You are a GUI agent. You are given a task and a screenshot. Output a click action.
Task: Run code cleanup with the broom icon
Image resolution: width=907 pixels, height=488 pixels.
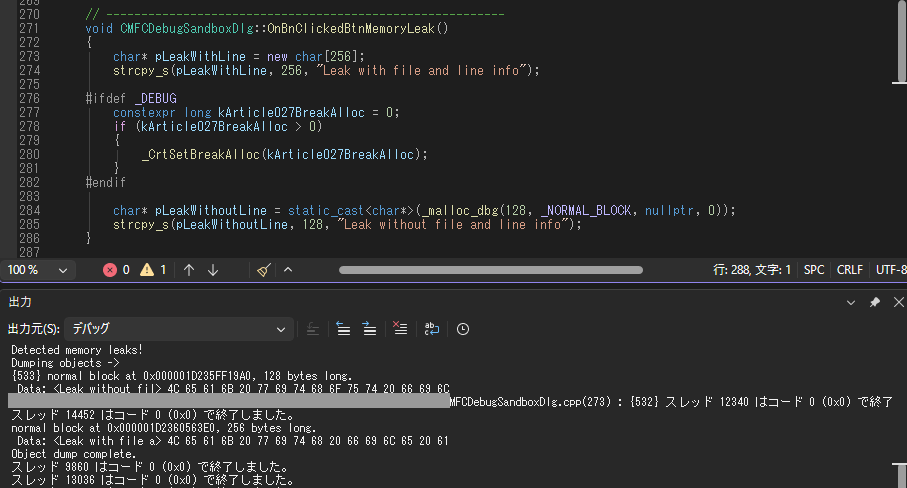264,270
